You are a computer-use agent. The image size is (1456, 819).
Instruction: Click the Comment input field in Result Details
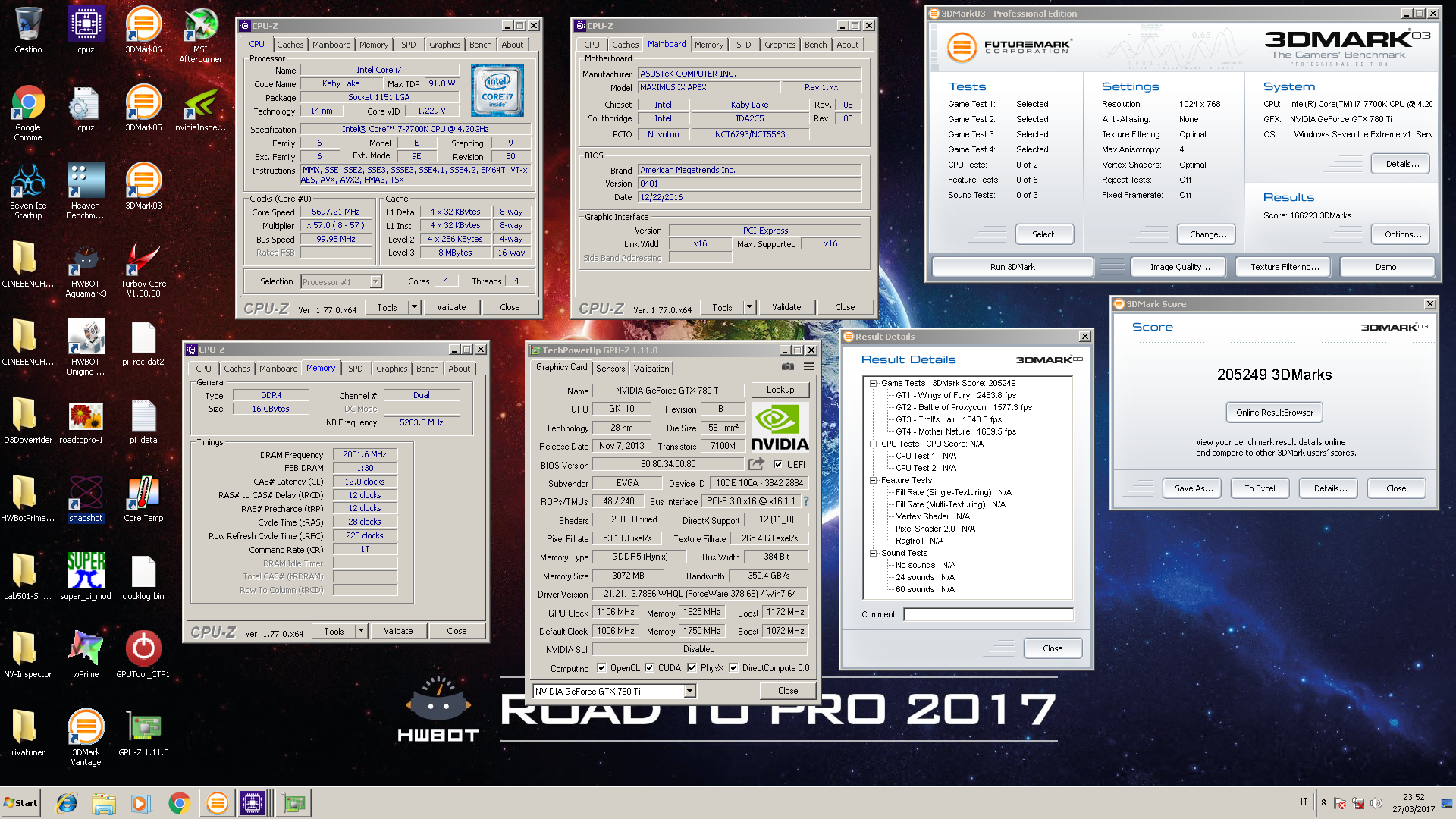(988, 614)
